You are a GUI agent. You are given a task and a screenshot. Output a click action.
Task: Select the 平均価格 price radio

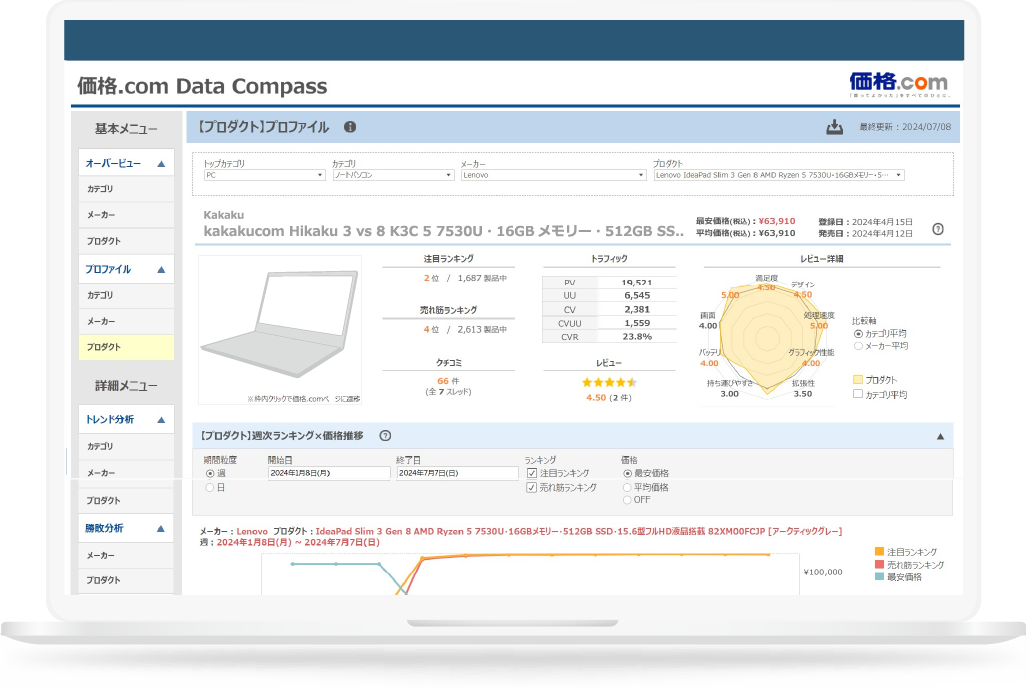pyautogui.click(x=627, y=488)
